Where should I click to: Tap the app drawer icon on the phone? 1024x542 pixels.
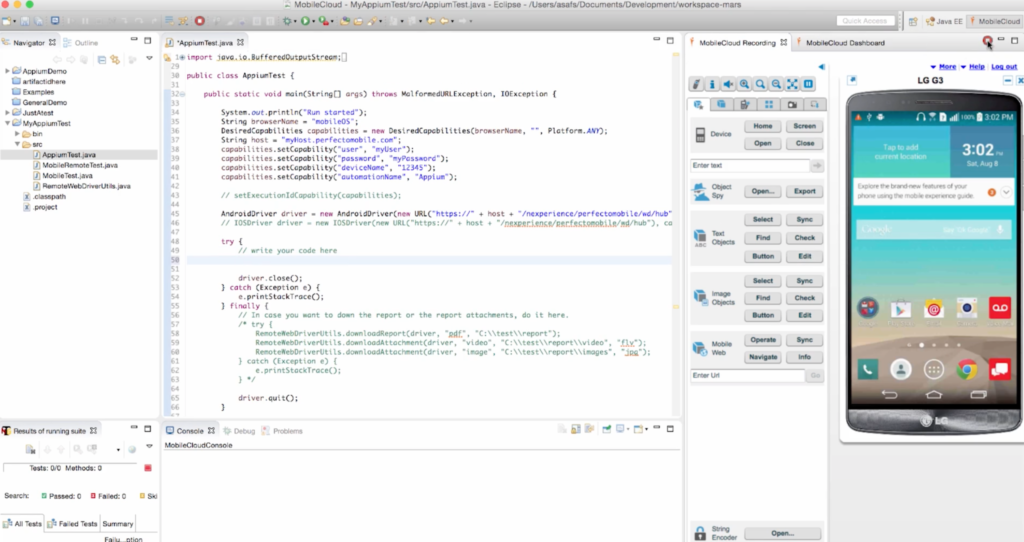[x=934, y=370]
